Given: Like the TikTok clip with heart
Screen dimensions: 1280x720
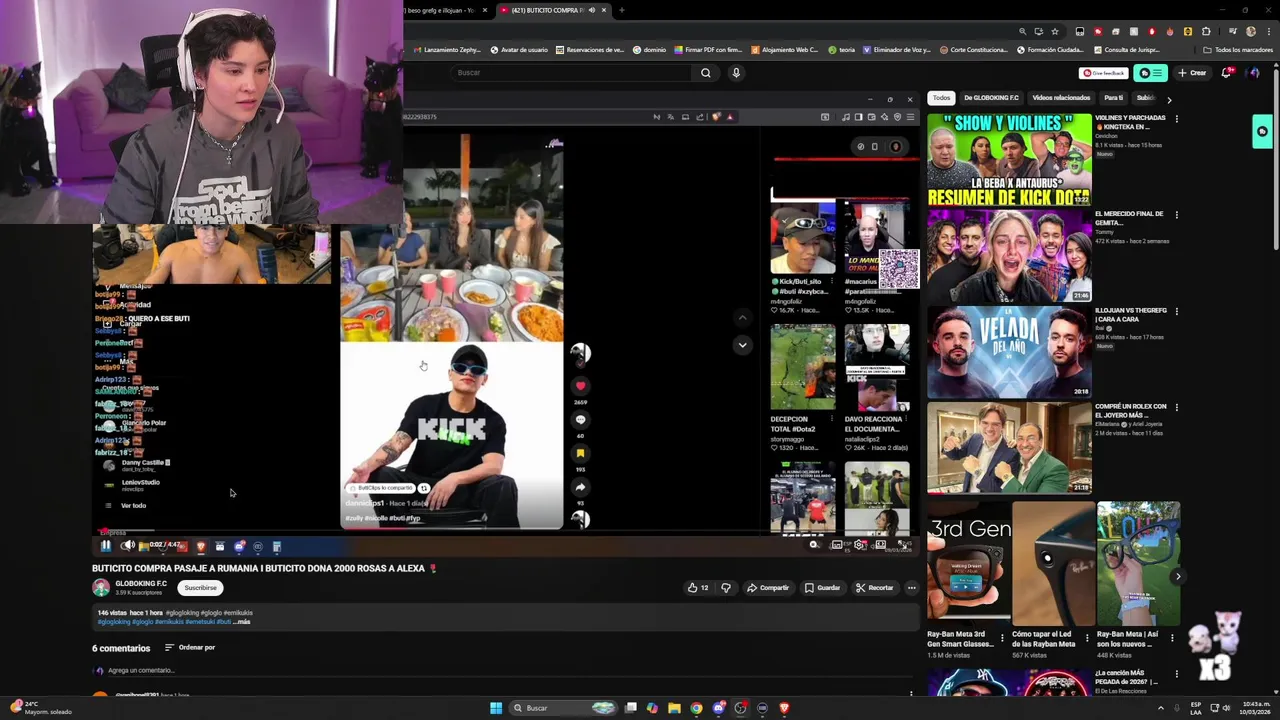Looking at the screenshot, I should [580, 385].
